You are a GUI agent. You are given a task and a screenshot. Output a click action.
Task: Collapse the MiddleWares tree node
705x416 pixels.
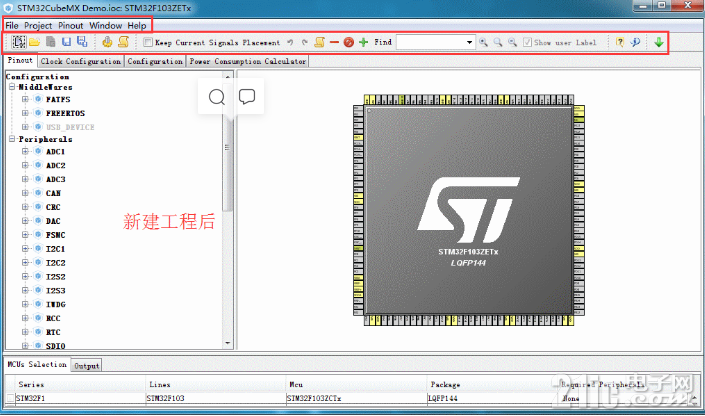coord(12,87)
